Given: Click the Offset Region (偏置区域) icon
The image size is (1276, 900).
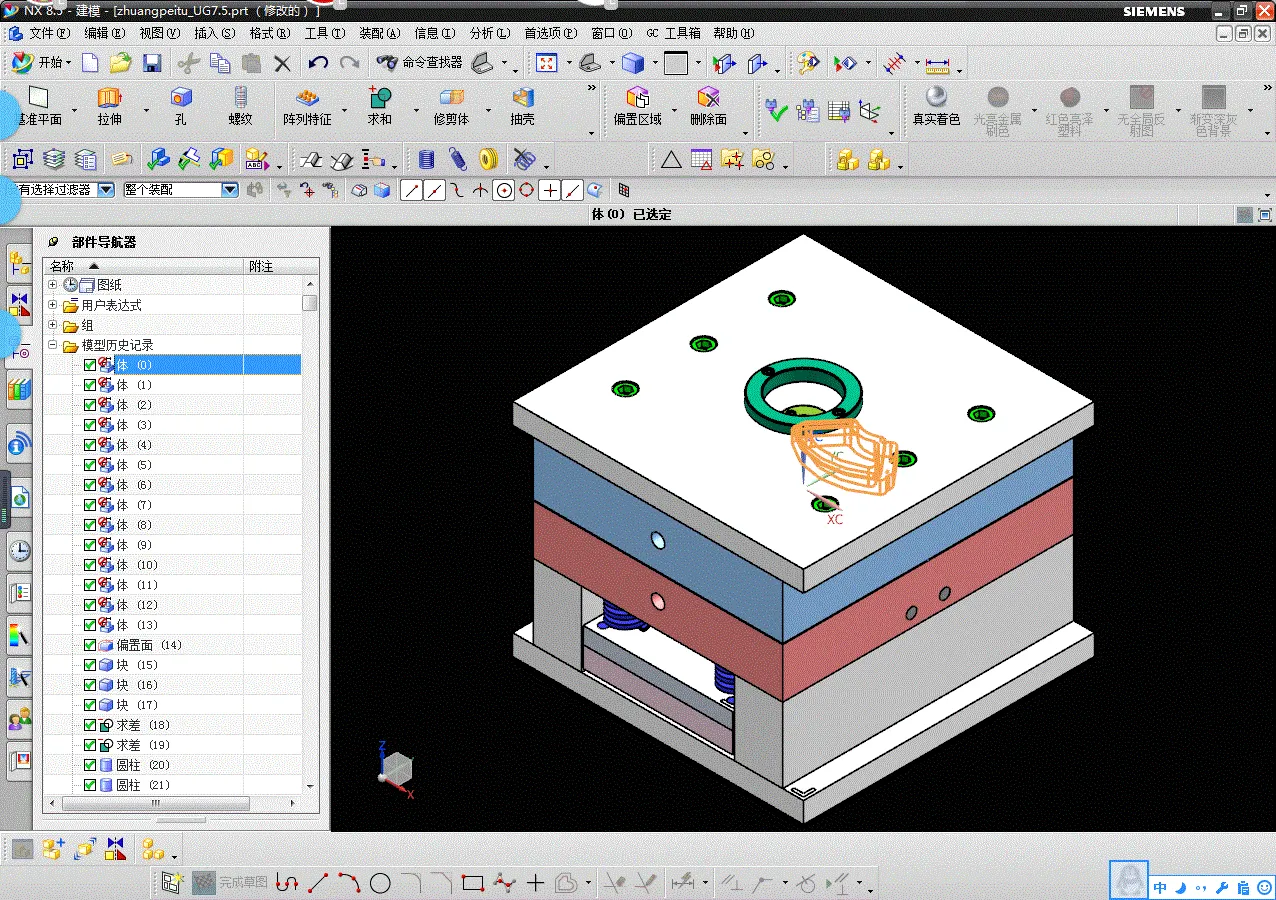Looking at the screenshot, I should coord(637,98).
